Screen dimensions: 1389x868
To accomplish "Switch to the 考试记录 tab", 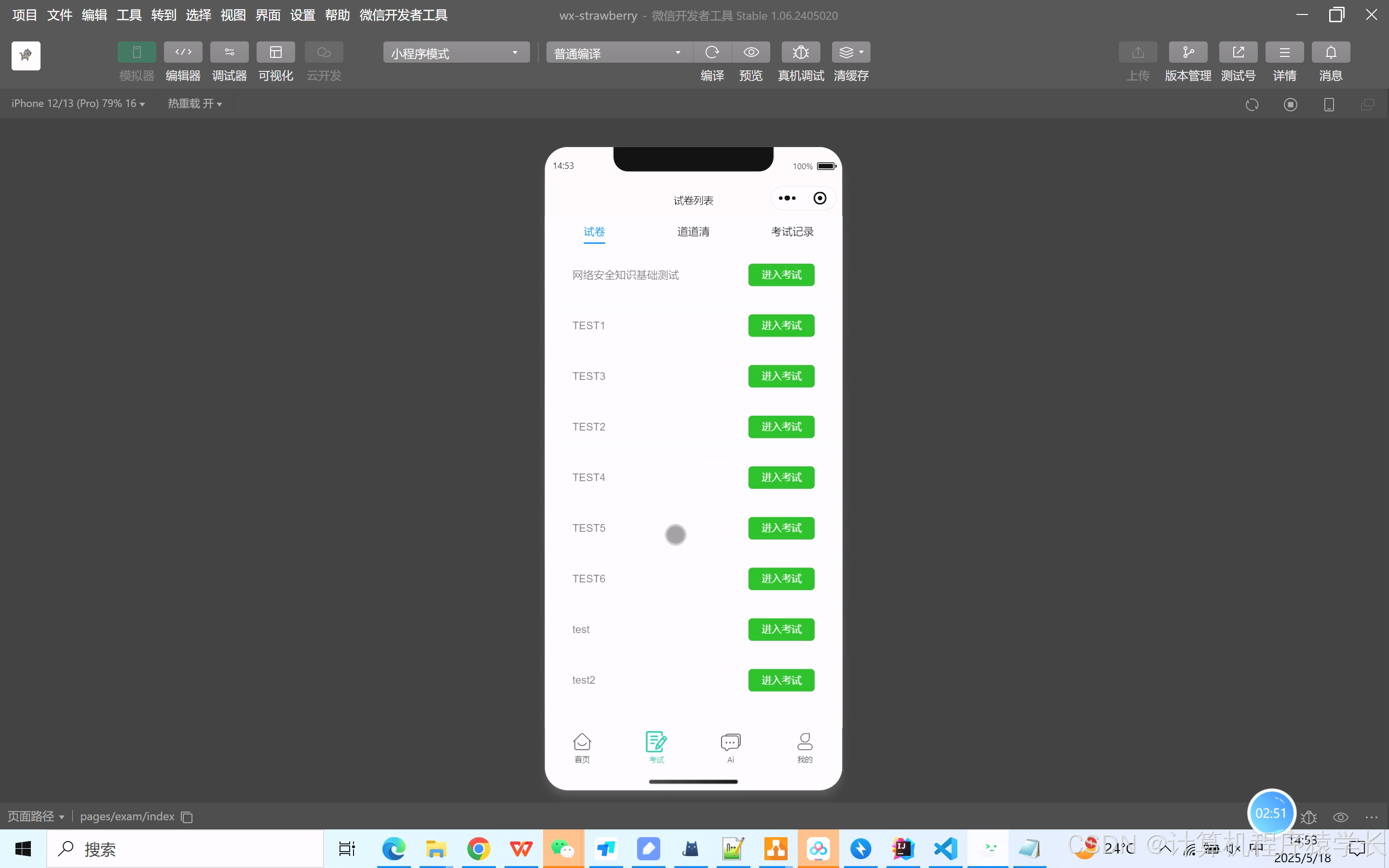I will point(792,232).
